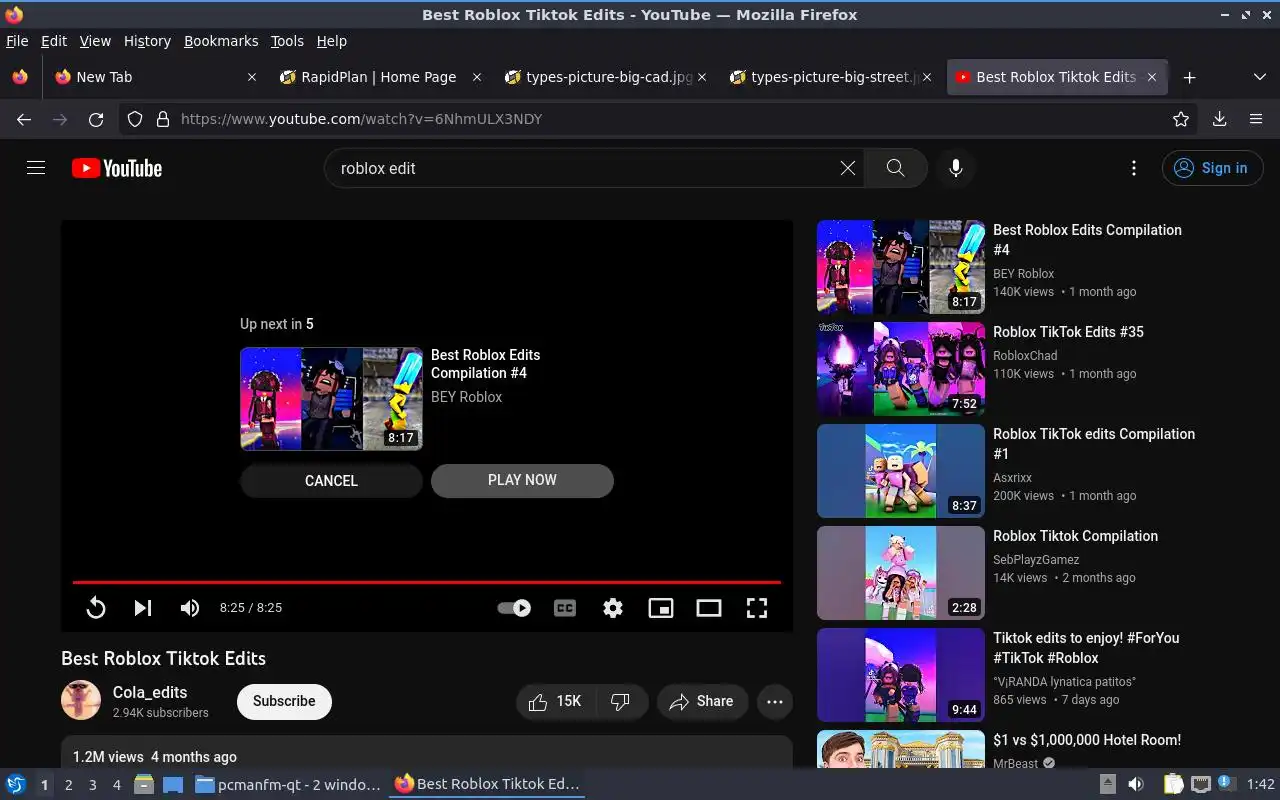Switch to theater mode icon
1280x800 pixels.
click(709, 607)
